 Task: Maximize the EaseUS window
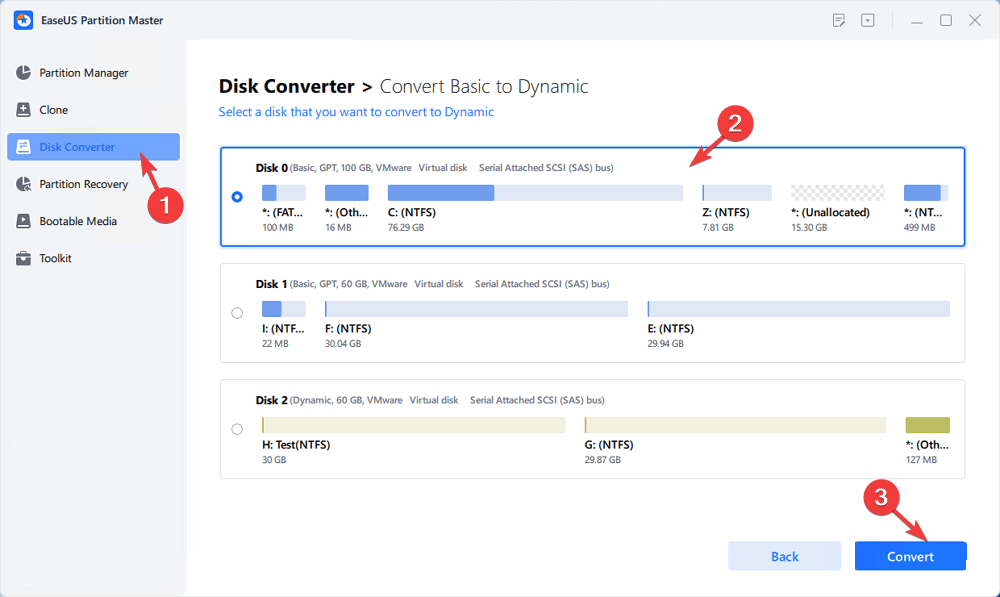(946, 20)
